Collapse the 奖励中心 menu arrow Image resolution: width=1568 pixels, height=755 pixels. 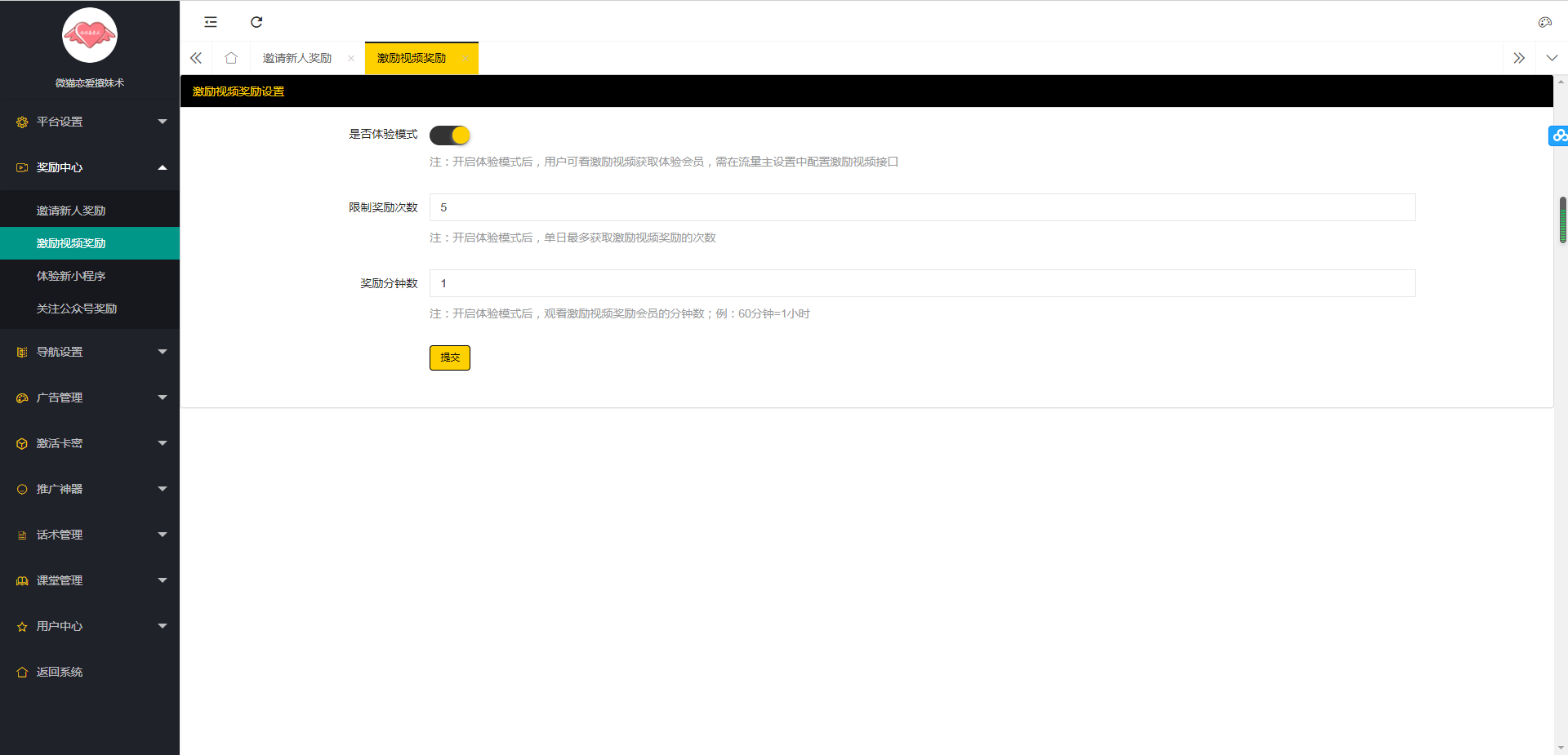(163, 167)
